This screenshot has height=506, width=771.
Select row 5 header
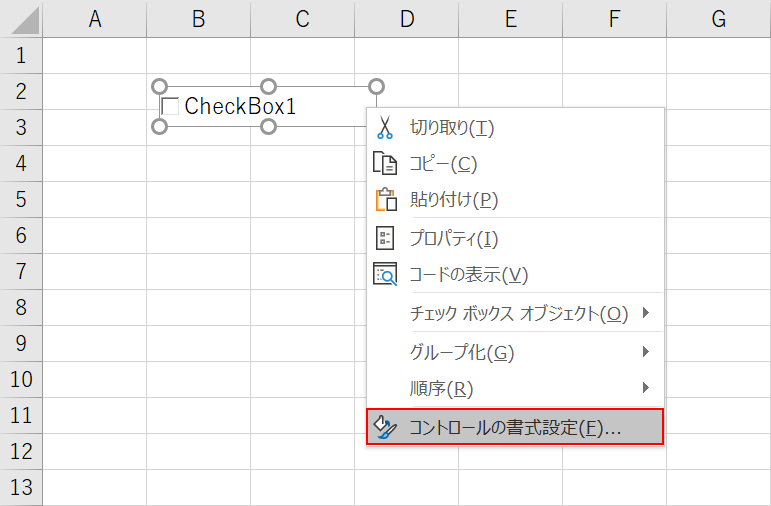pos(21,200)
